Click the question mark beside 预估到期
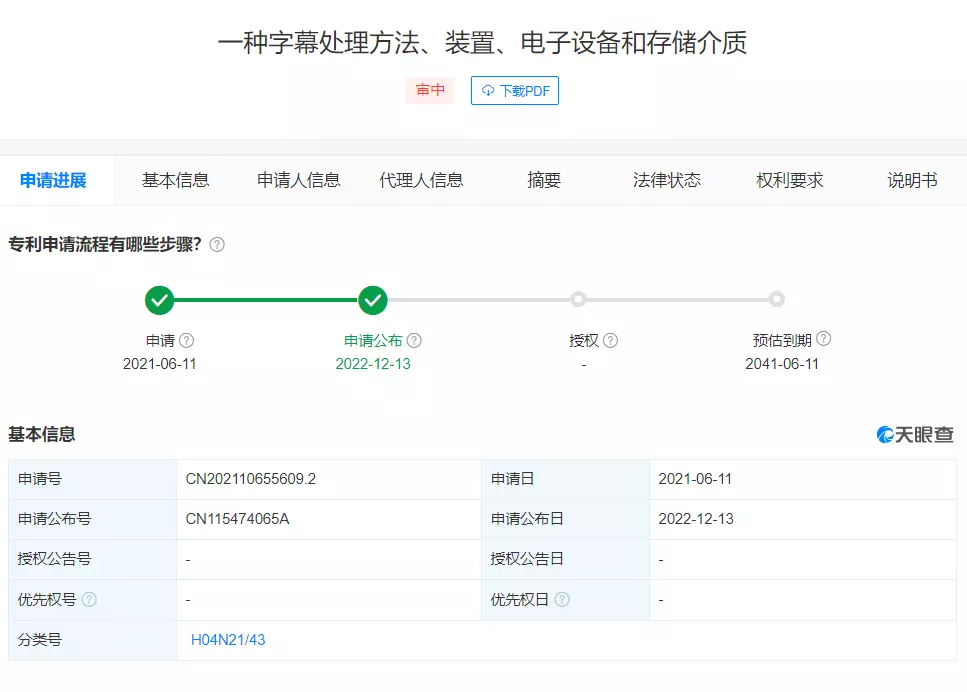The image size is (967, 692). tap(824, 339)
